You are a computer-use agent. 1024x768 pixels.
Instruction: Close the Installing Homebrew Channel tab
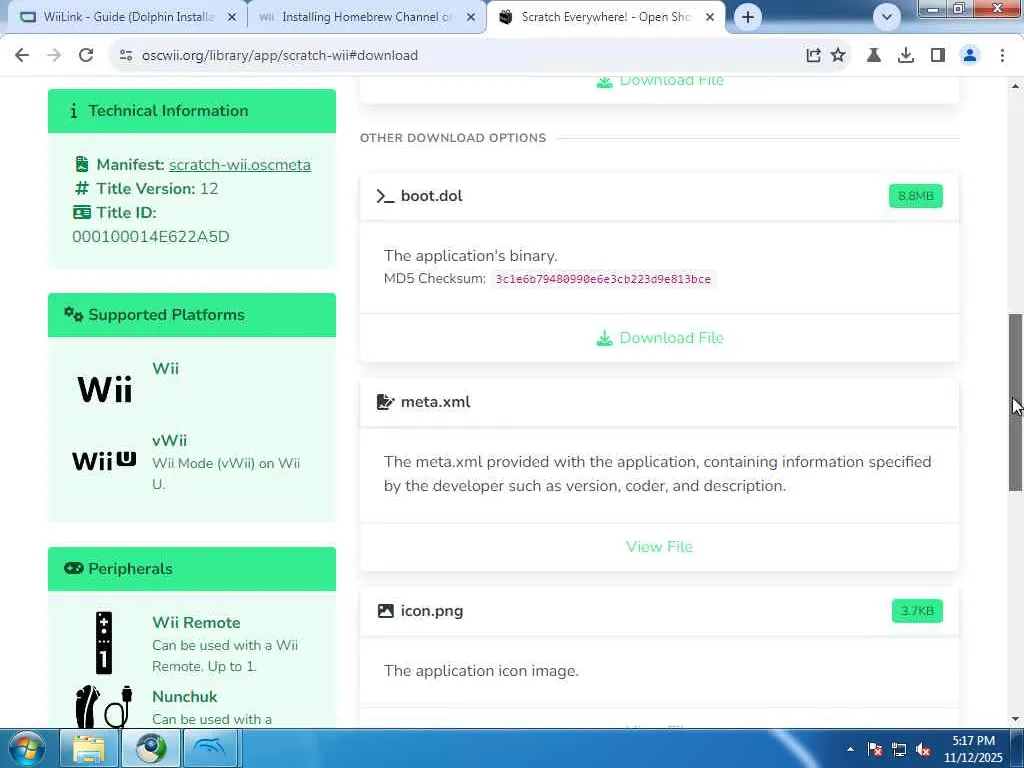click(471, 18)
